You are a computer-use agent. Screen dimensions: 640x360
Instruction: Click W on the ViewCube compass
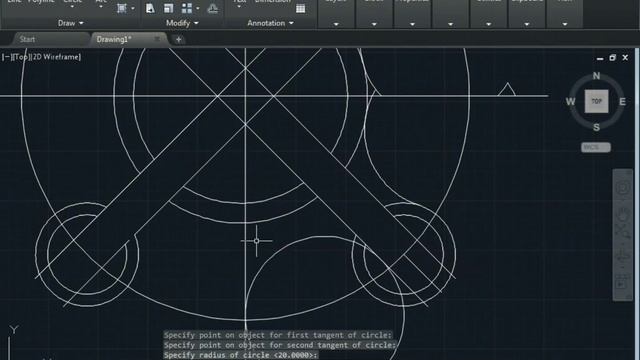coord(570,102)
